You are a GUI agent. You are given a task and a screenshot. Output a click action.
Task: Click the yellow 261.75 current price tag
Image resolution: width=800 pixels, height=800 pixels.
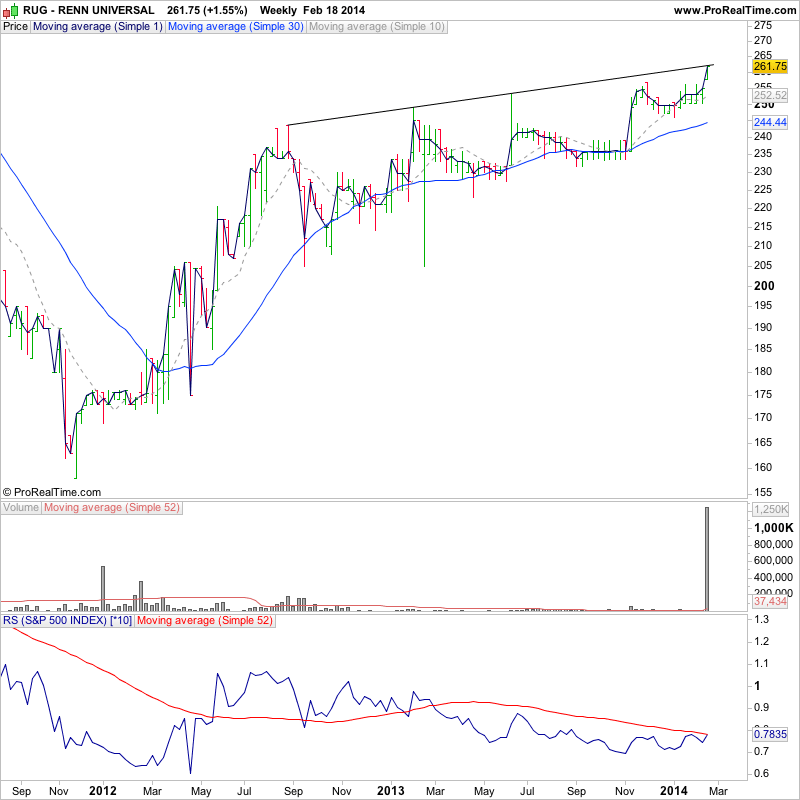click(x=770, y=66)
